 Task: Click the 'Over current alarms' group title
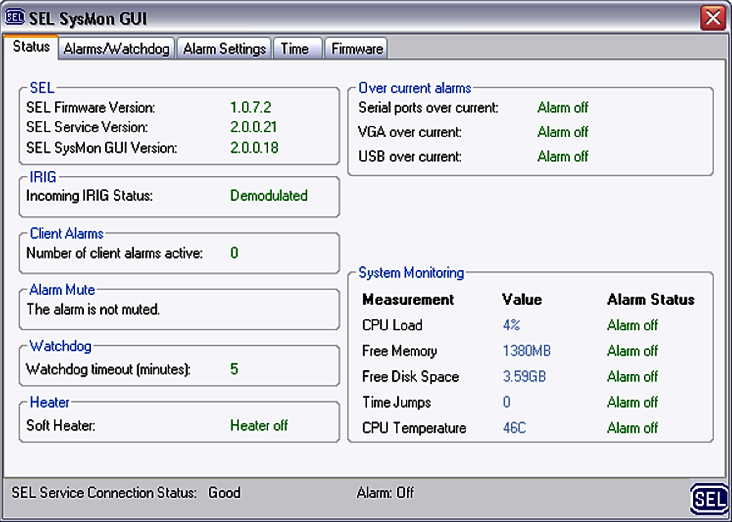(415, 88)
